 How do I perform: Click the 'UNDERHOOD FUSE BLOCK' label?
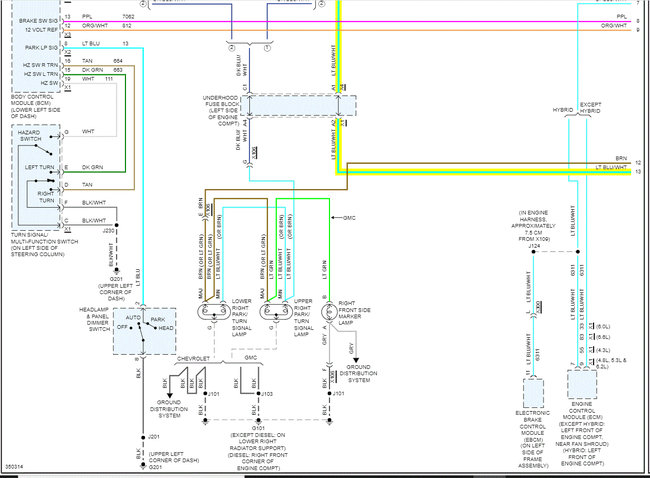point(221,101)
